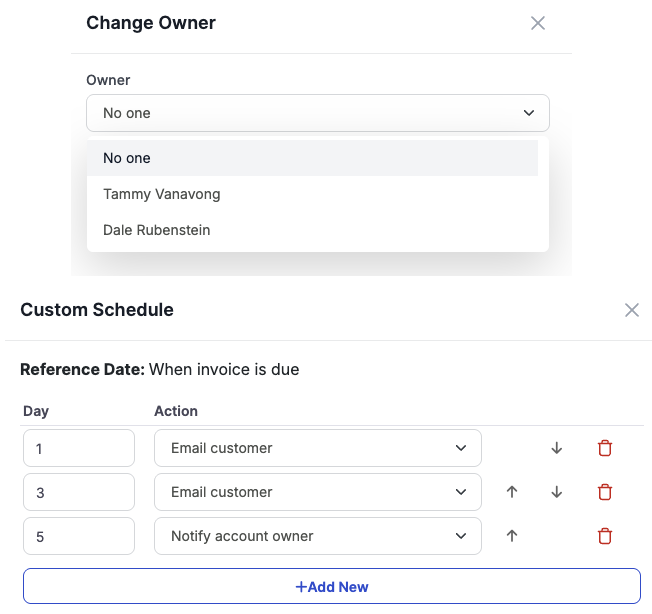Delete the Day 5 schedule row
The height and width of the screenshot is (614, 652).
click(x=604, y=536)
